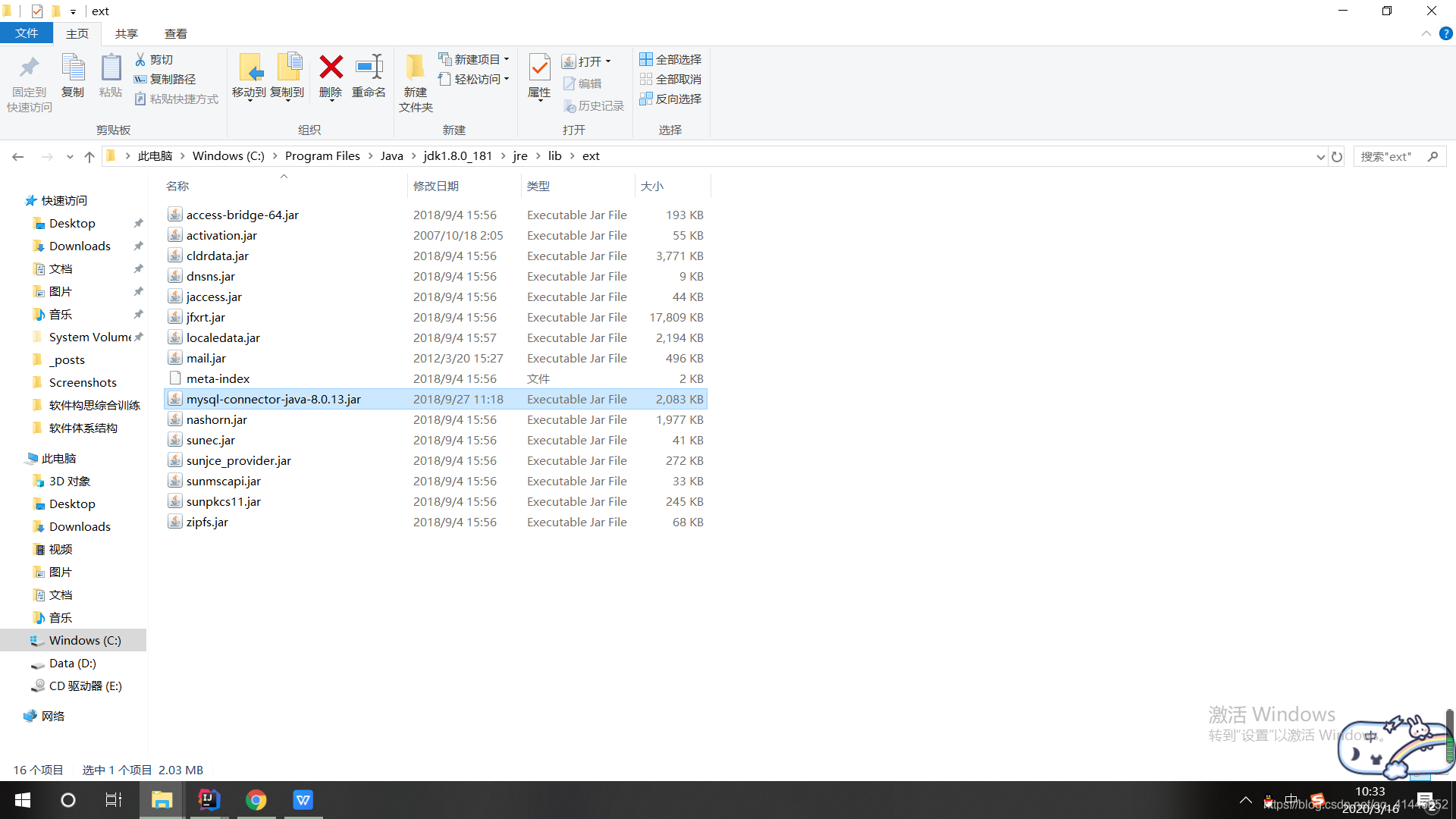The width and height of the screenshot is (1456, 819).
Task: Collapse the ribbon with the top-right chevron
Action: click(x=1426, y=33)
